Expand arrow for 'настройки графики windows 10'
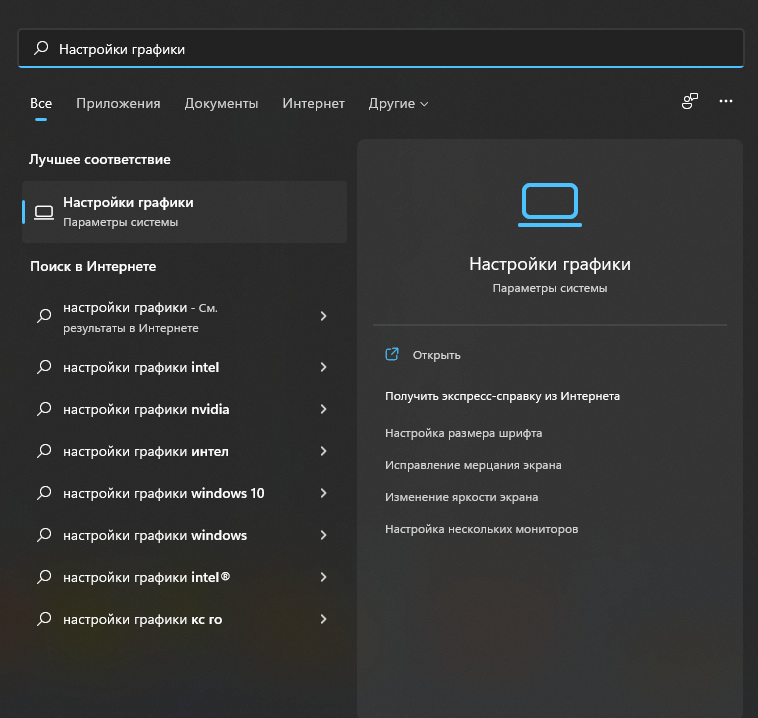 point(323,493)
